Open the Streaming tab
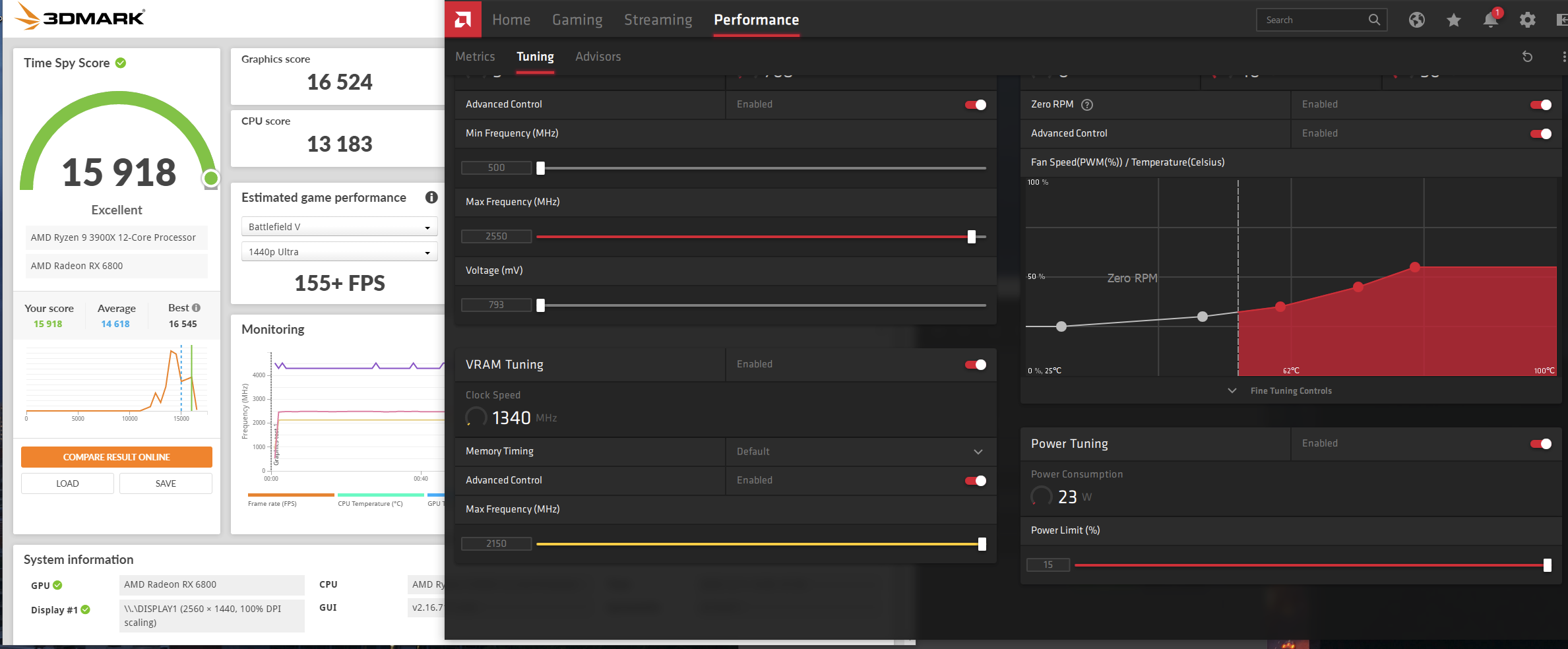The width and height of the screenshot is (1568, 649). pyautogui.click(x=658, y=20)
